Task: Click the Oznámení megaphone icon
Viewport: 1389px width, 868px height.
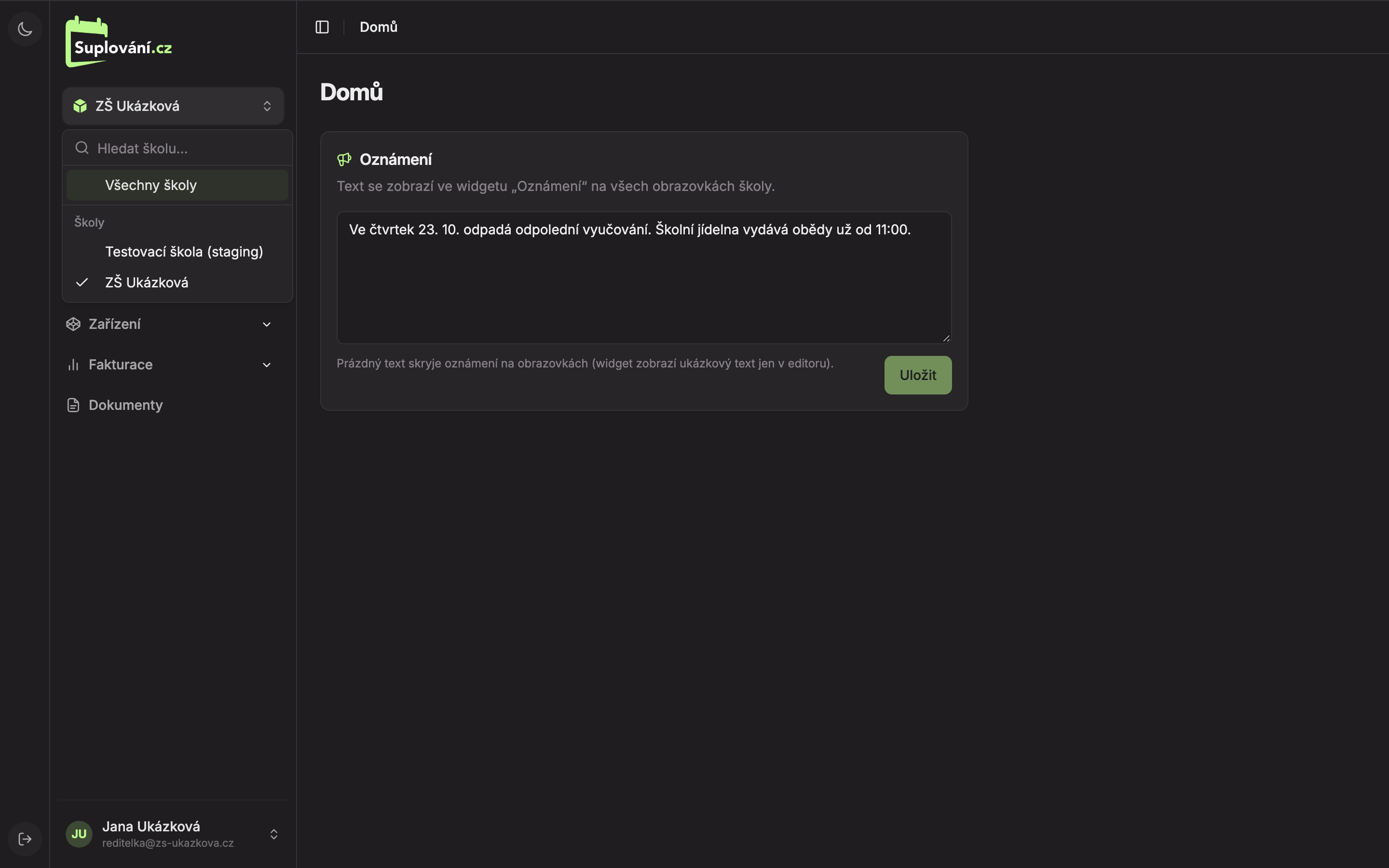Action: (x=344, y=160)
